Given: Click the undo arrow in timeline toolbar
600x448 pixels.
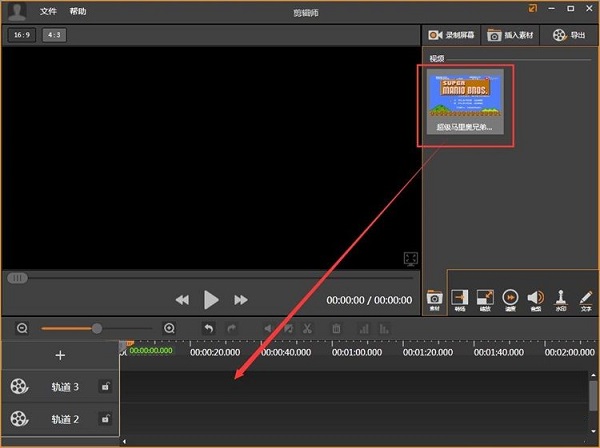Looking at the screenshot, I should click(x=208, y=328).
